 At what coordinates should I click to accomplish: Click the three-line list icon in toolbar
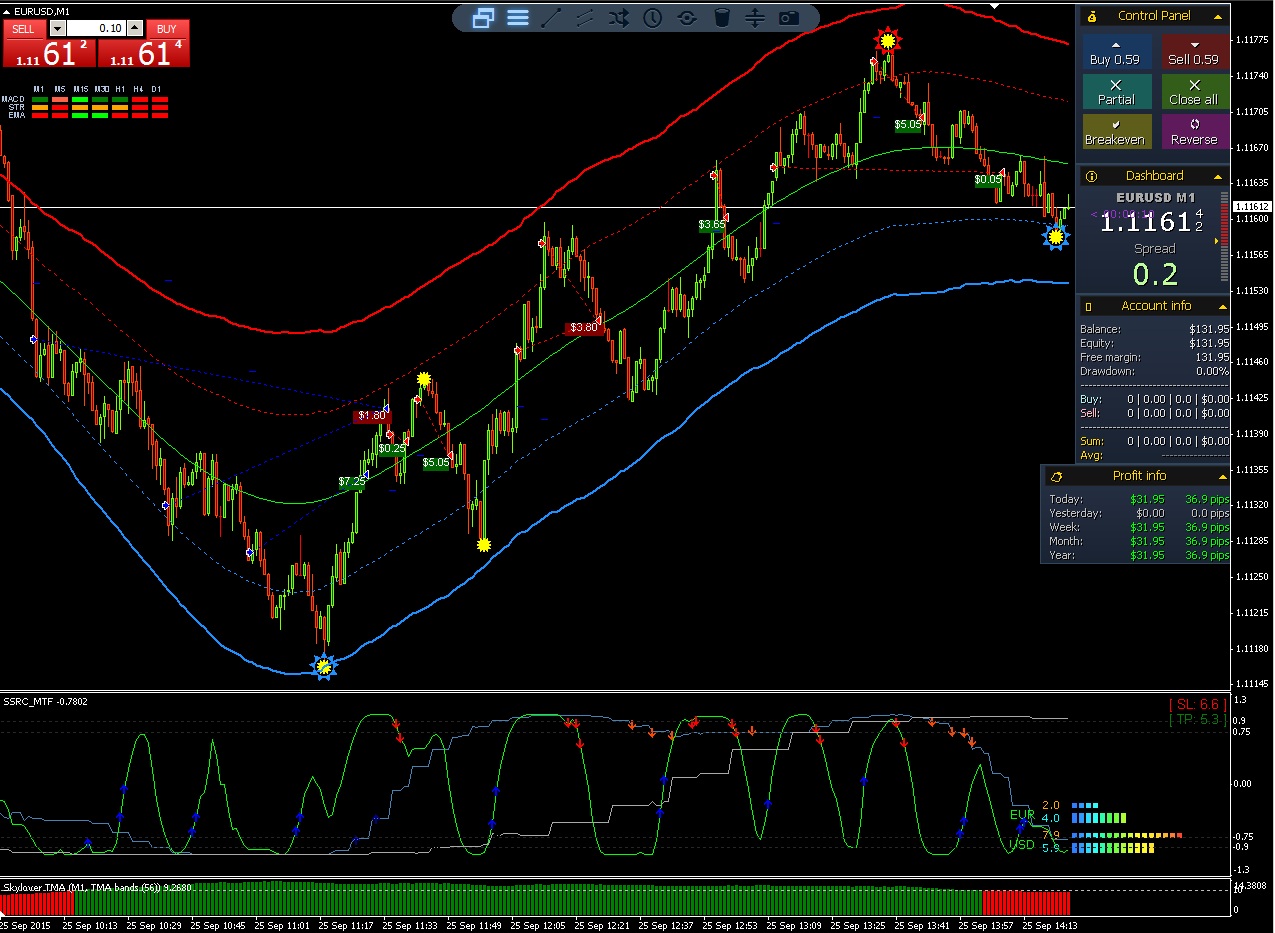518,17
